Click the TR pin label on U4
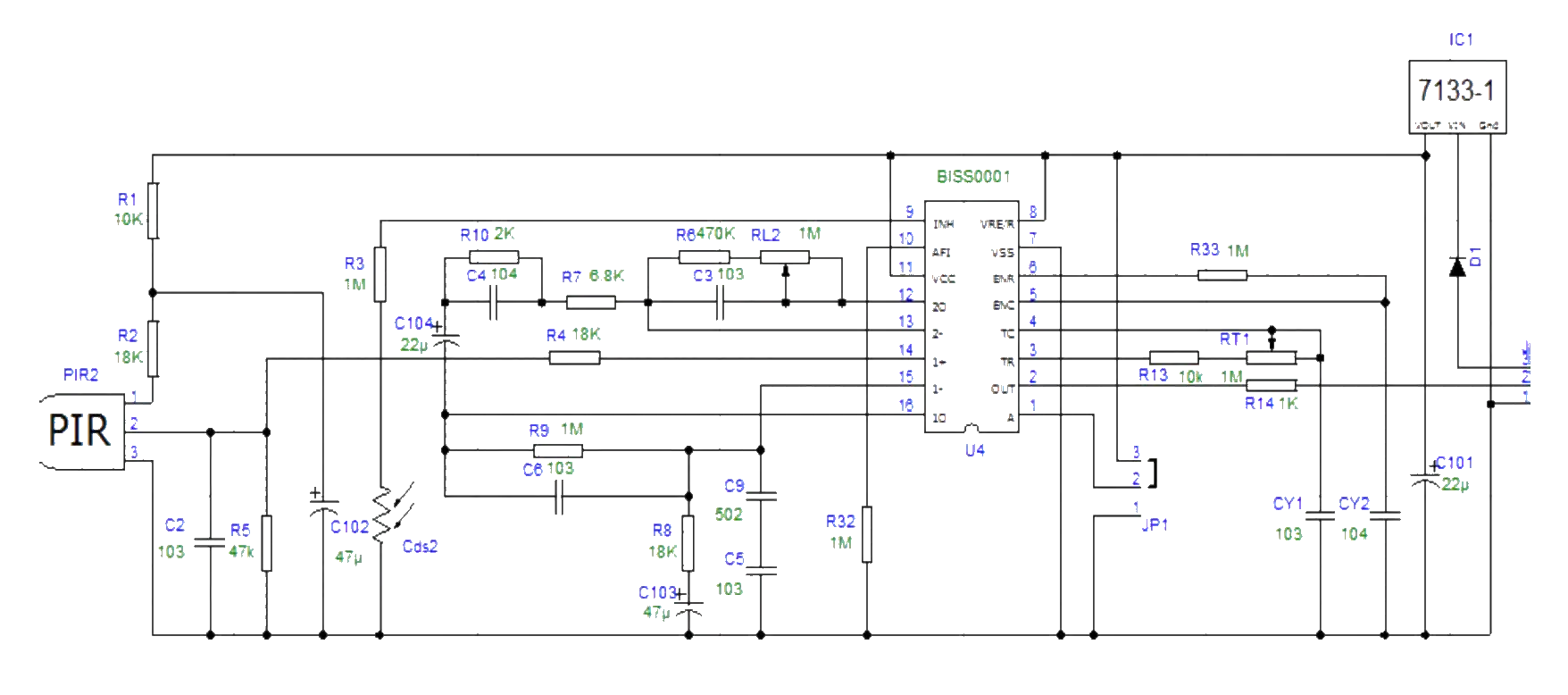Viewport: 1568px width, 695px height. point(1007,362)
